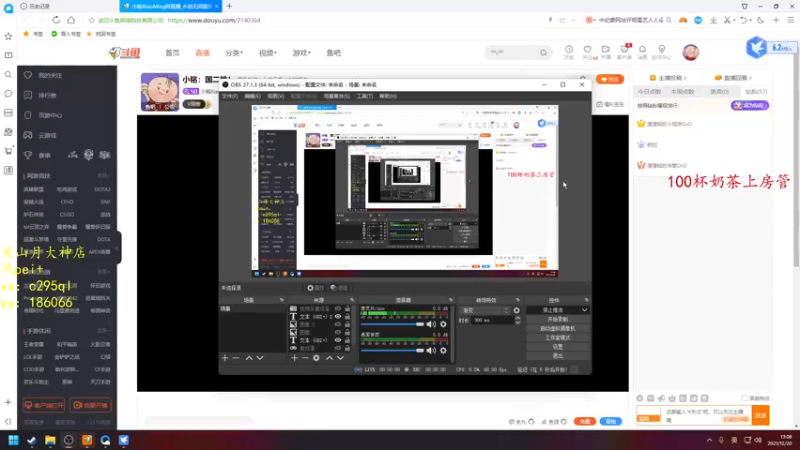Toggle the 屏蔽特效 checkbox above chat
This screenshot has height=450, width=800.
point(744,398)
